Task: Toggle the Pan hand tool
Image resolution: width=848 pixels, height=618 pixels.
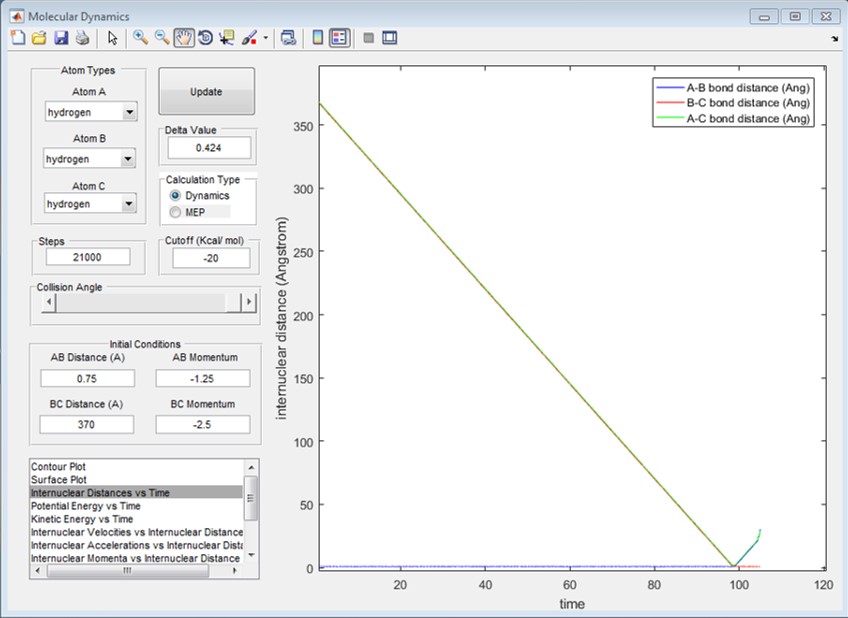Action: coord(184,38)
